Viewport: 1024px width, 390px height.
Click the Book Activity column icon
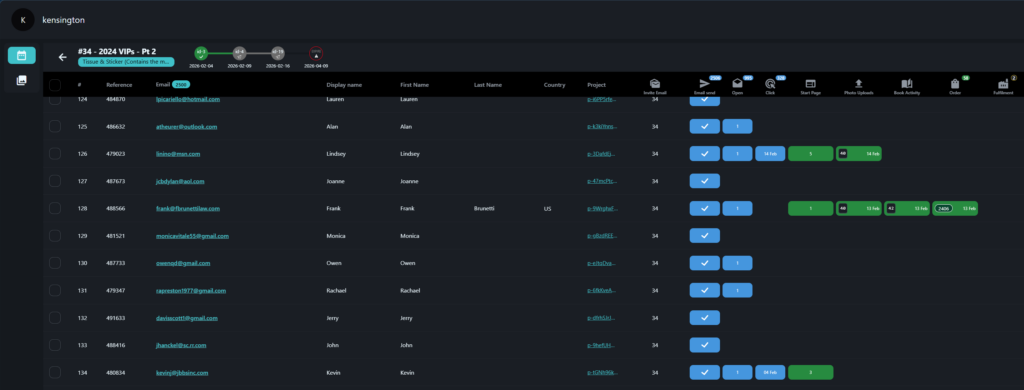[x=906, y=84]
